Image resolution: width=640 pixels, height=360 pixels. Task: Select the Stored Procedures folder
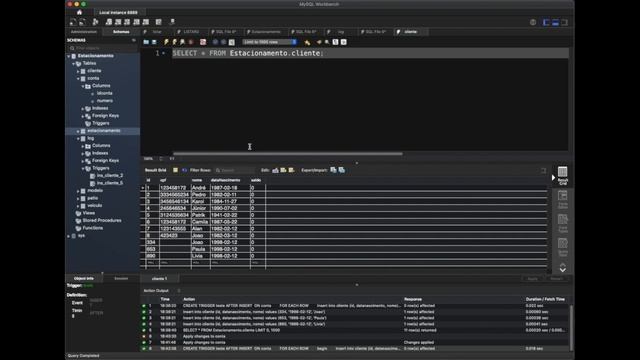(102, 220)
